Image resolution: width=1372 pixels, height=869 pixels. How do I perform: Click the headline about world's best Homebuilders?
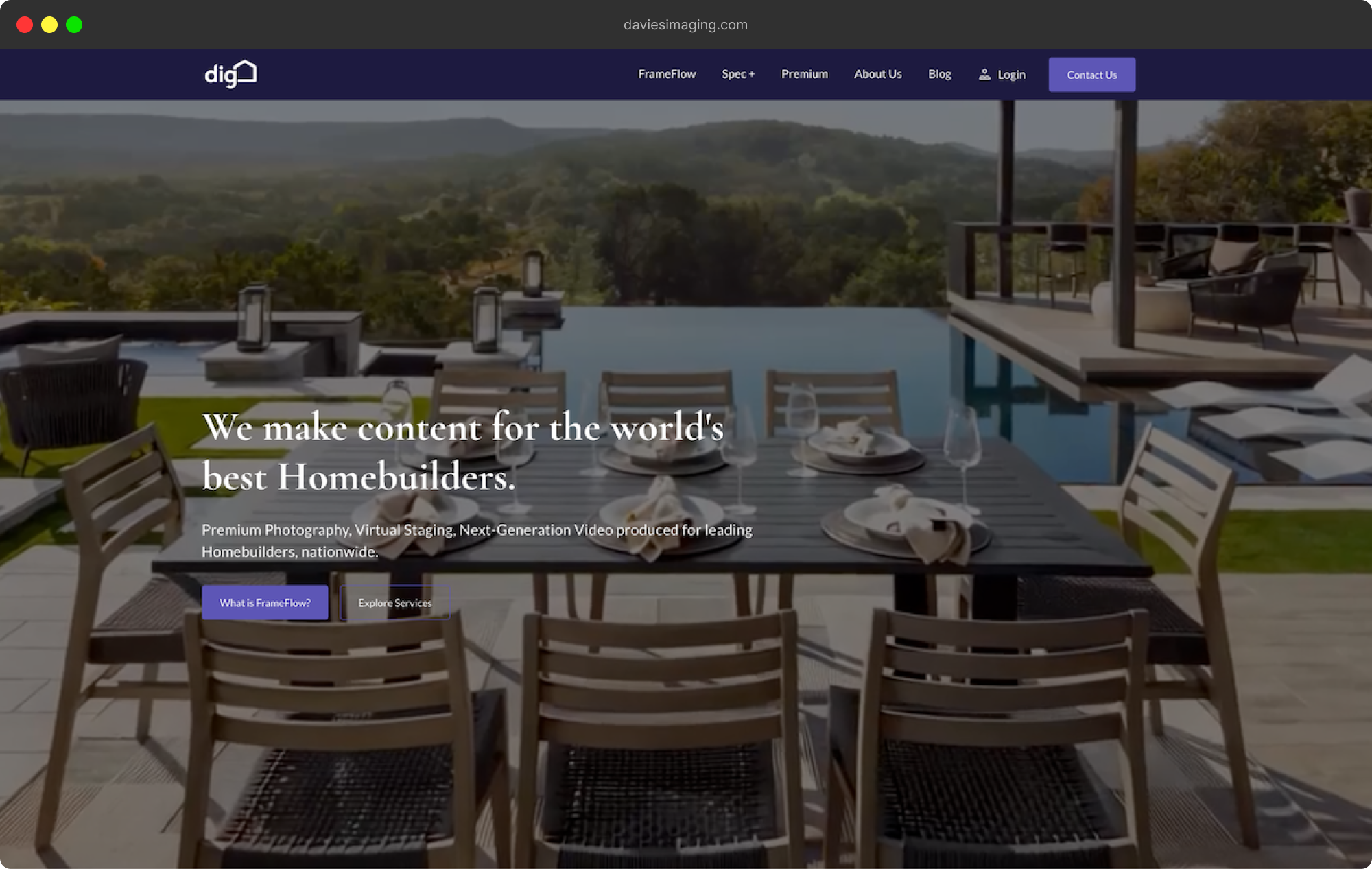[463, 452]
